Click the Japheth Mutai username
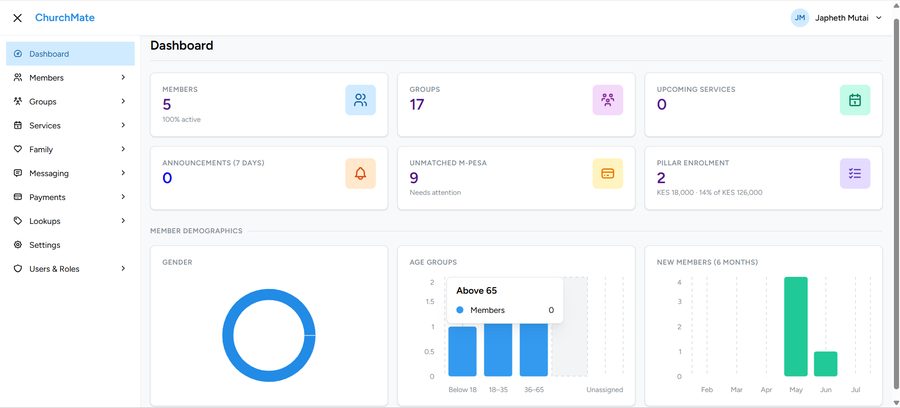The image size is (900, 408). click(x=841, y=18)
